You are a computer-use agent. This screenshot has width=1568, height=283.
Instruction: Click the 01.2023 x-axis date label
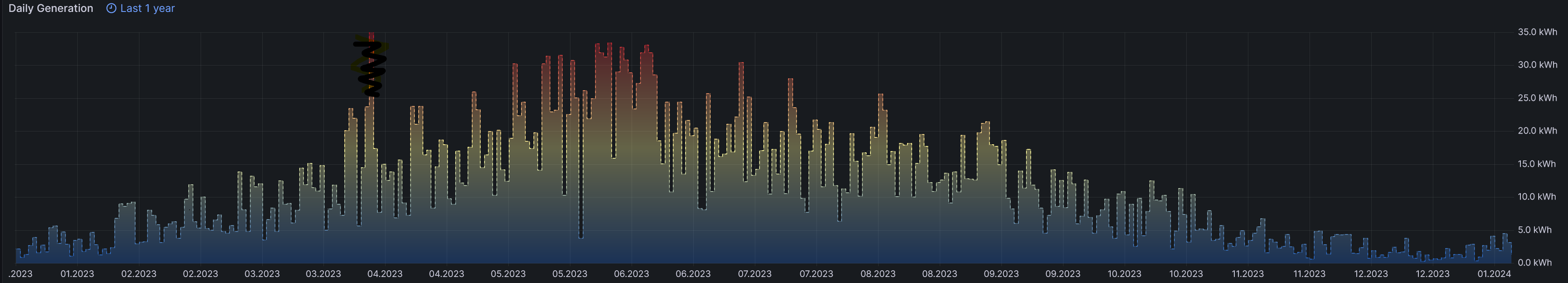tap(77, 274)
